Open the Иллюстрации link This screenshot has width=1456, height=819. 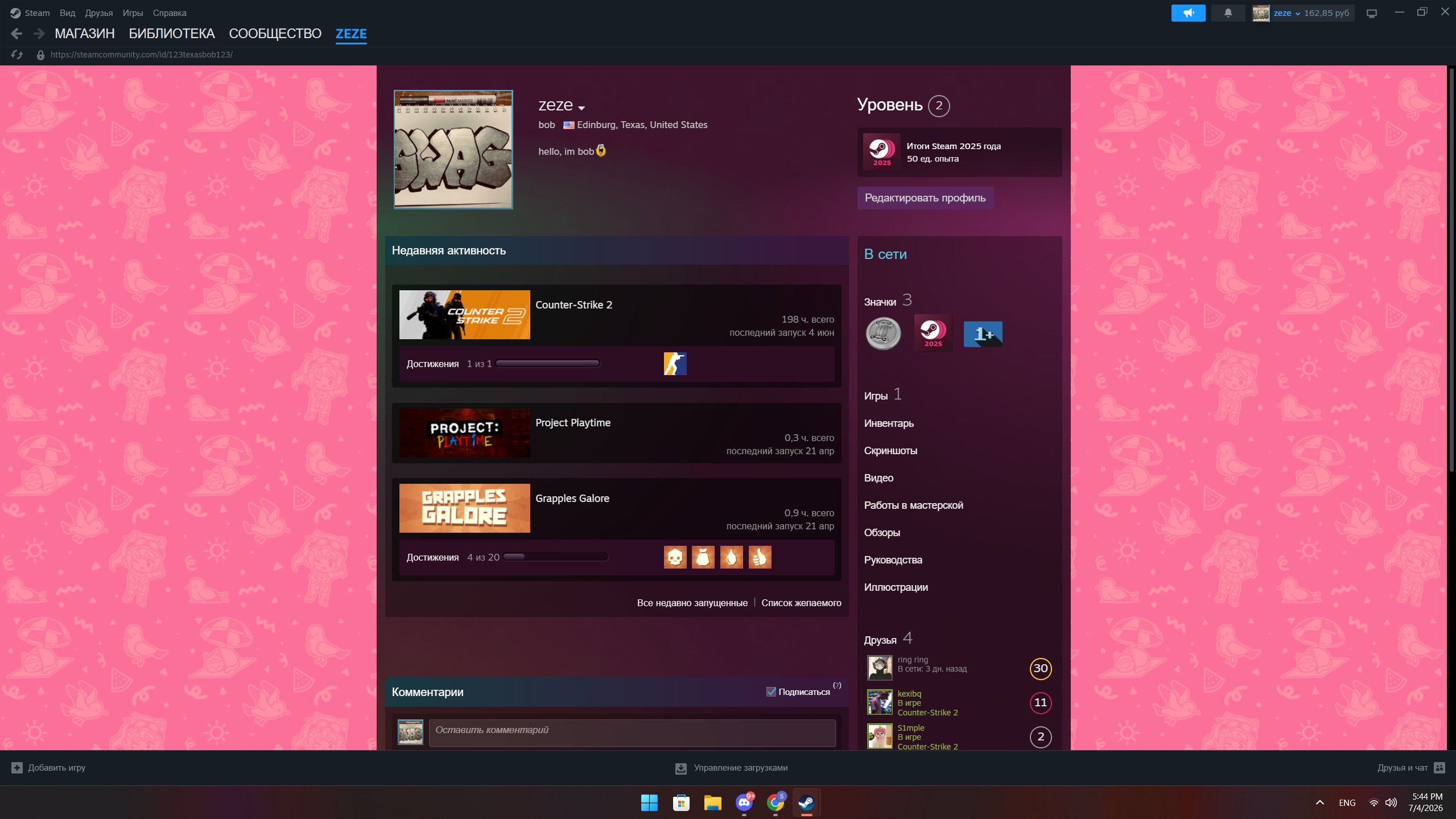896,587
